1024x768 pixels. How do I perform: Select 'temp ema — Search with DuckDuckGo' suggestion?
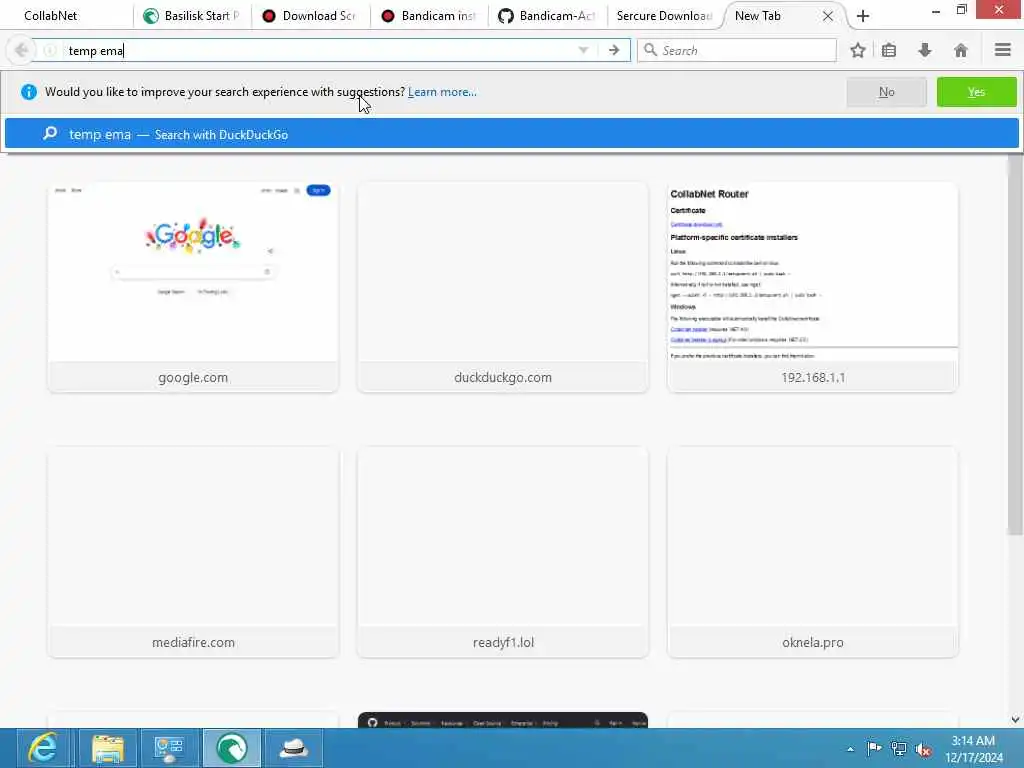pos(511,134)
